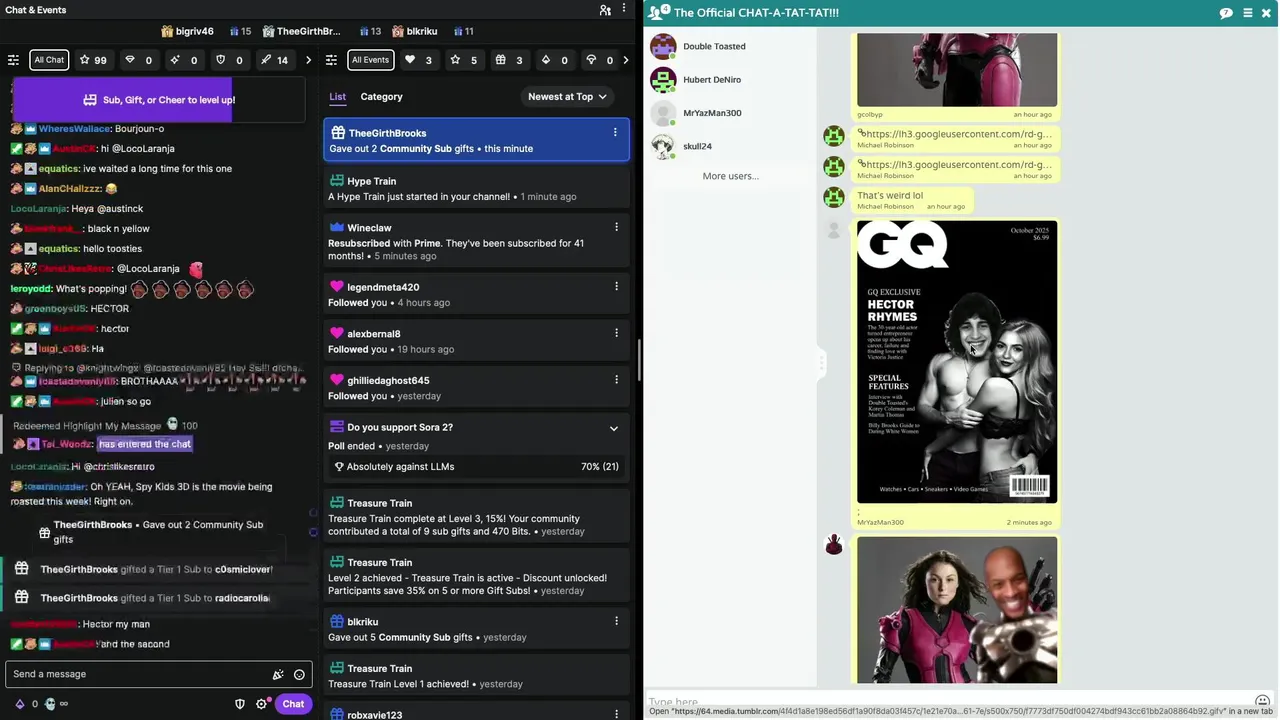This screenshot has width=1280, height=720.
Task: Switch to the Category view tab
Action: pyautogui.click(x=381, y=97)
